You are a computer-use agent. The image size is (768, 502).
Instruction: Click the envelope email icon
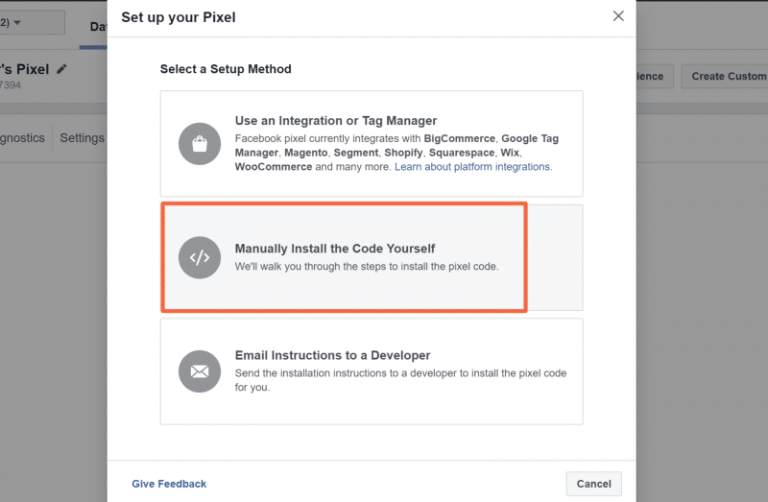(199, 371)
